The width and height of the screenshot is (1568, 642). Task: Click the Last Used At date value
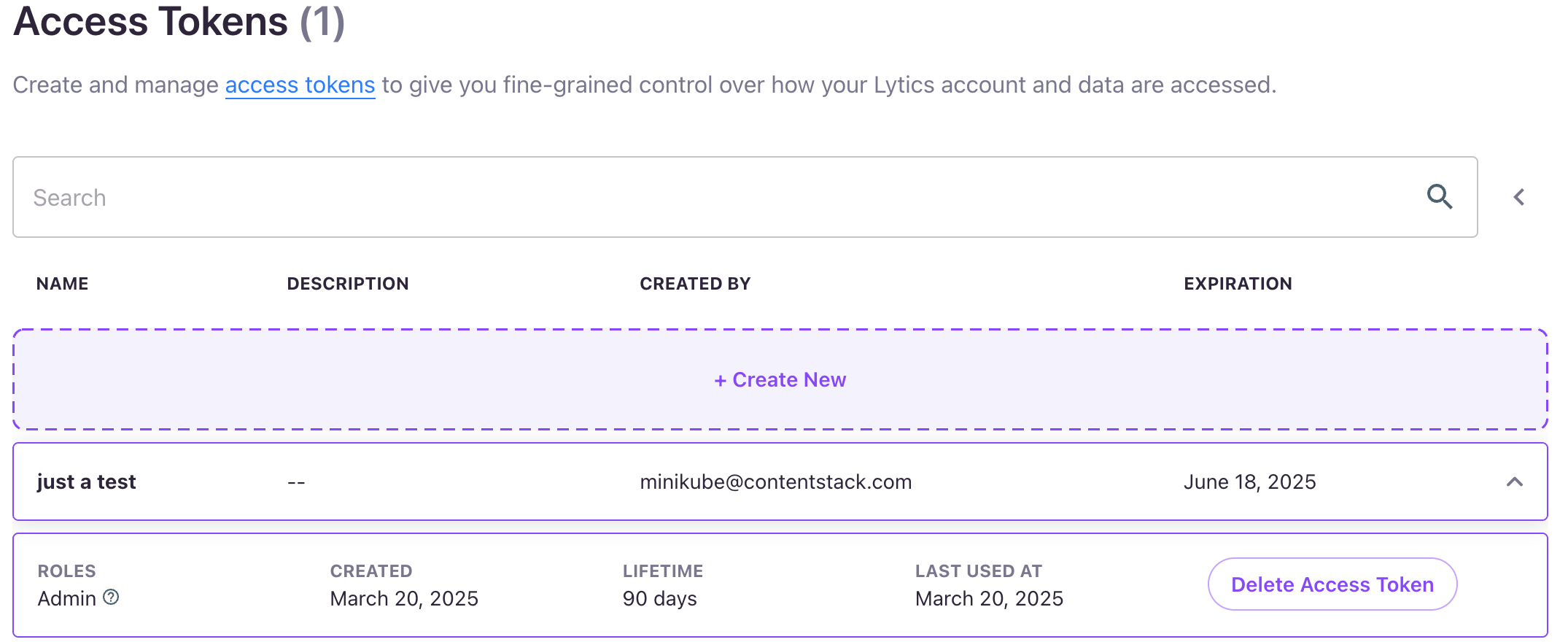(989, 599)
